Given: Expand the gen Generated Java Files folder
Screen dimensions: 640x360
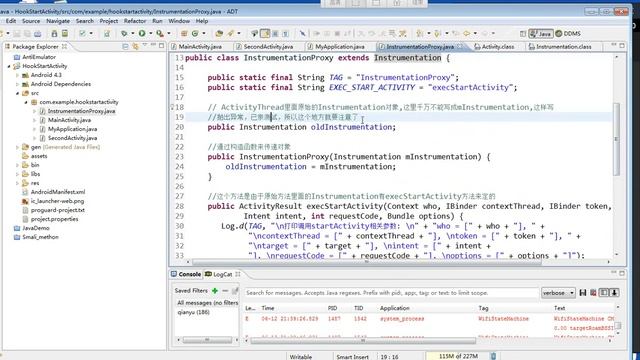Looking at the screenshot, I should pyautogui.click(x=18, y=147).
